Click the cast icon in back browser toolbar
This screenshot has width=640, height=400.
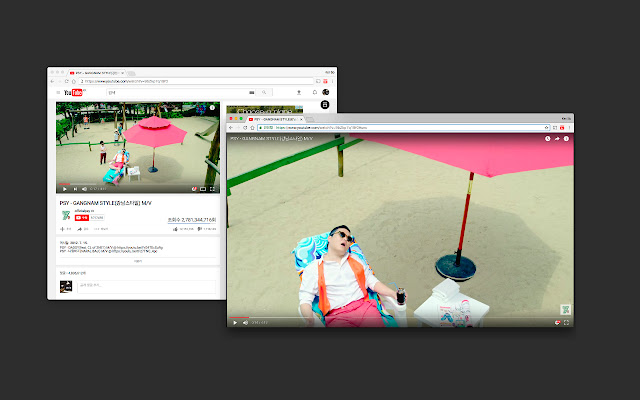[x=318, y=81]
